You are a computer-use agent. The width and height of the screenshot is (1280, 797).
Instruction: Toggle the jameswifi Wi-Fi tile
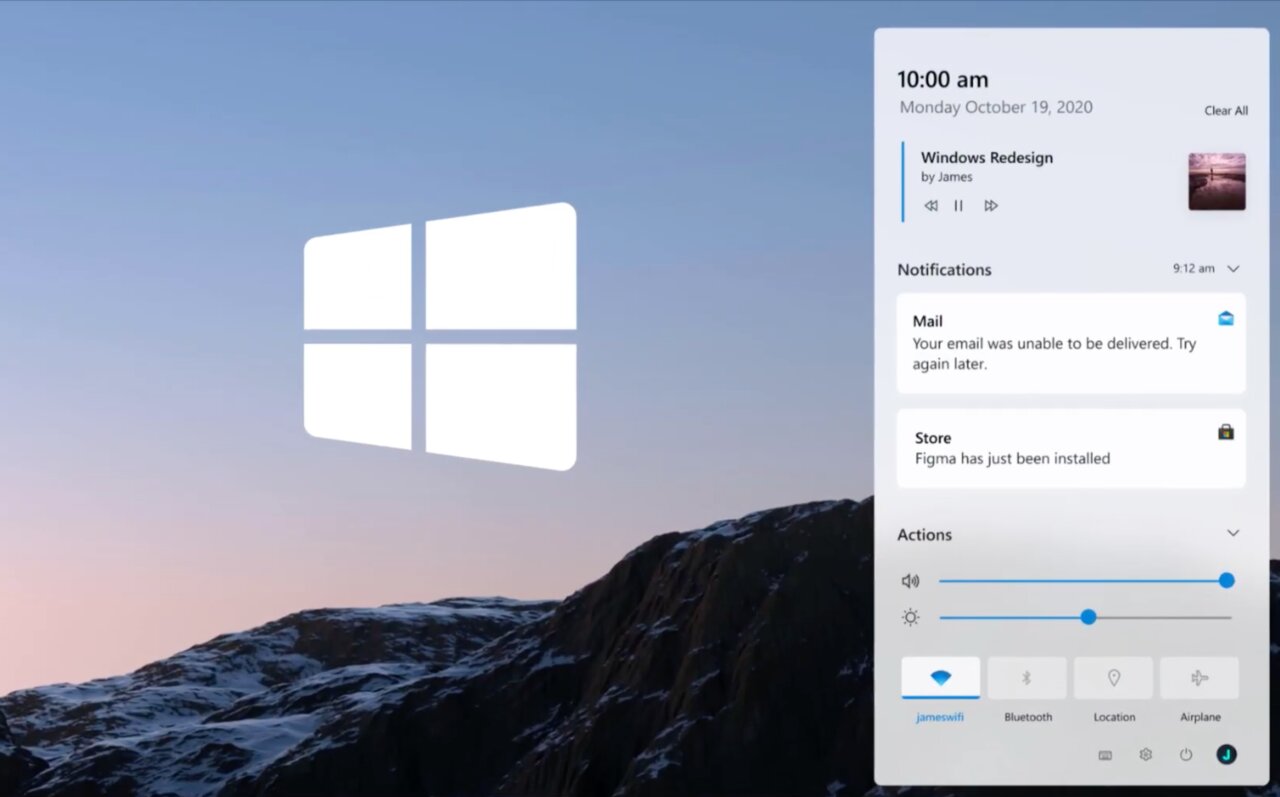click(941, 678)
